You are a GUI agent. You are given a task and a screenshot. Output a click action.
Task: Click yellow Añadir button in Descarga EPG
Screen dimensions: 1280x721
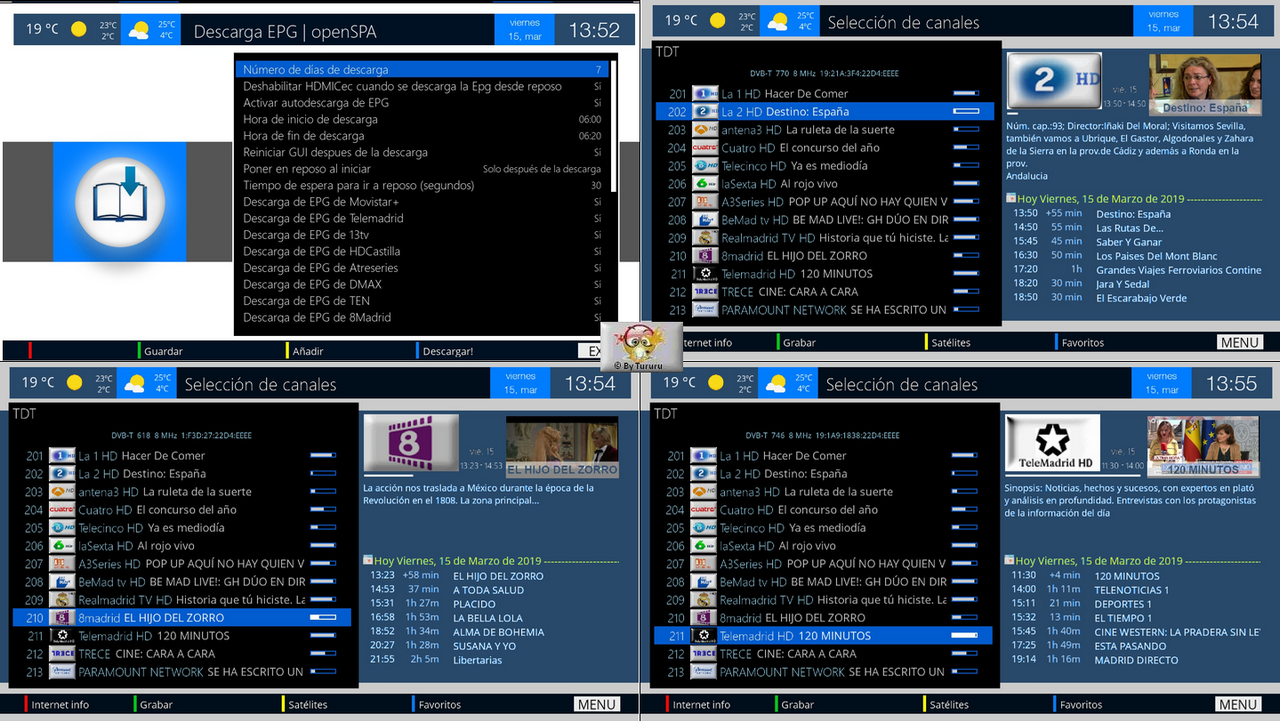click(x=305, y=351)
